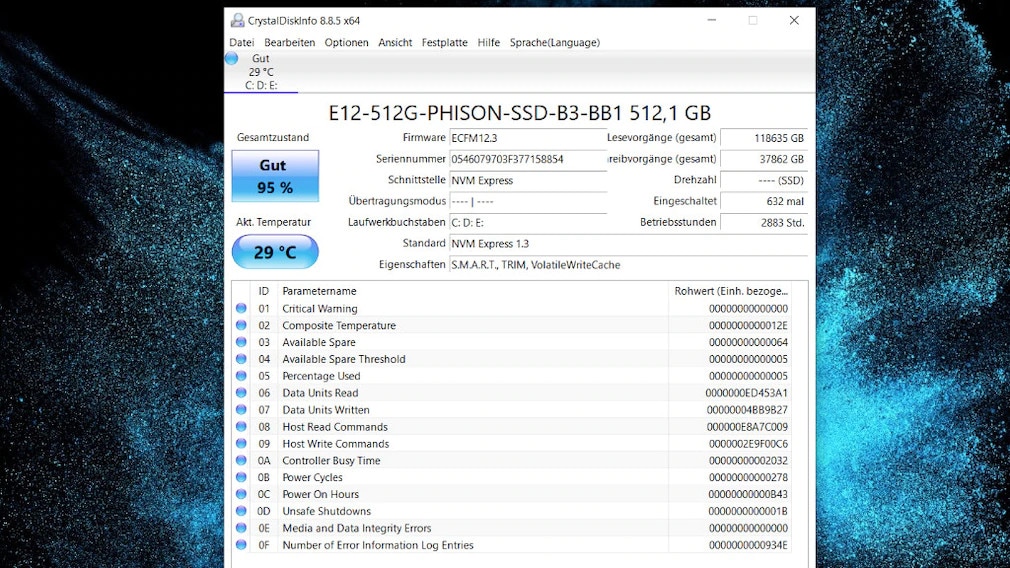Click the Firmware field ECFM12.3
This screenshot has height=568, width=1010.
point(527,138)
